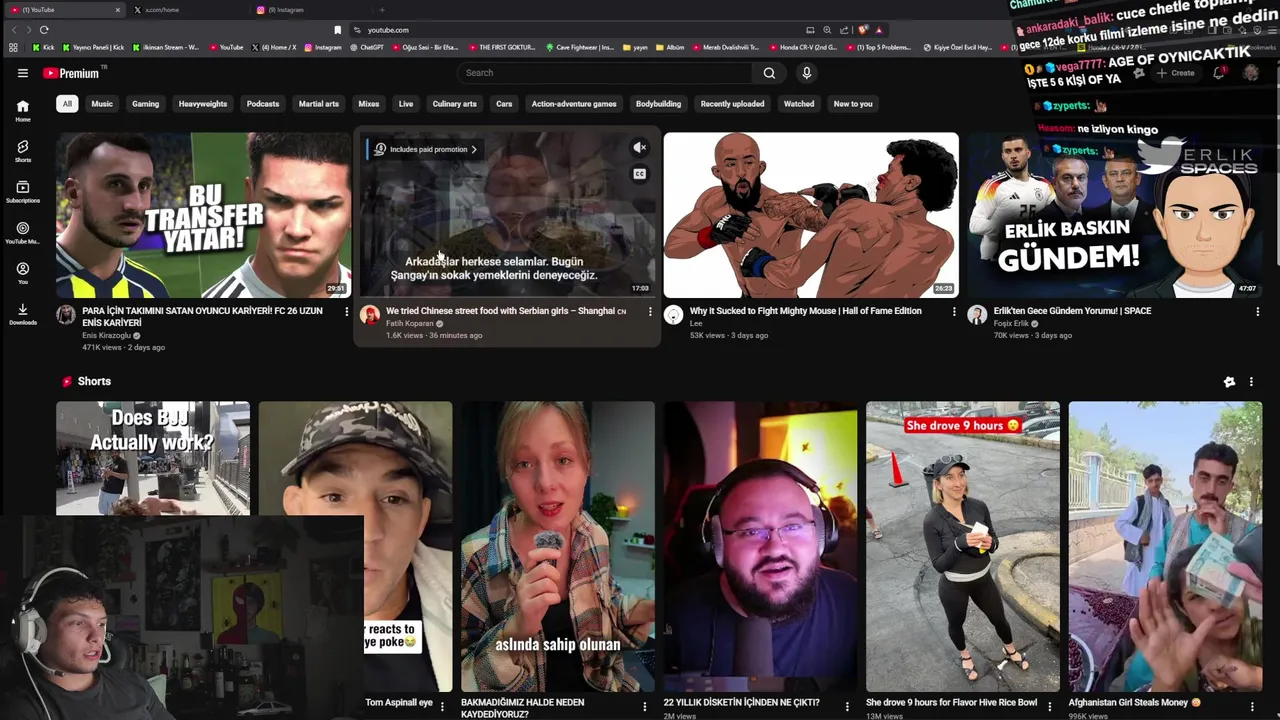
Task: Unmute the Fatih Koparan preview video
Action: point(640,148)
